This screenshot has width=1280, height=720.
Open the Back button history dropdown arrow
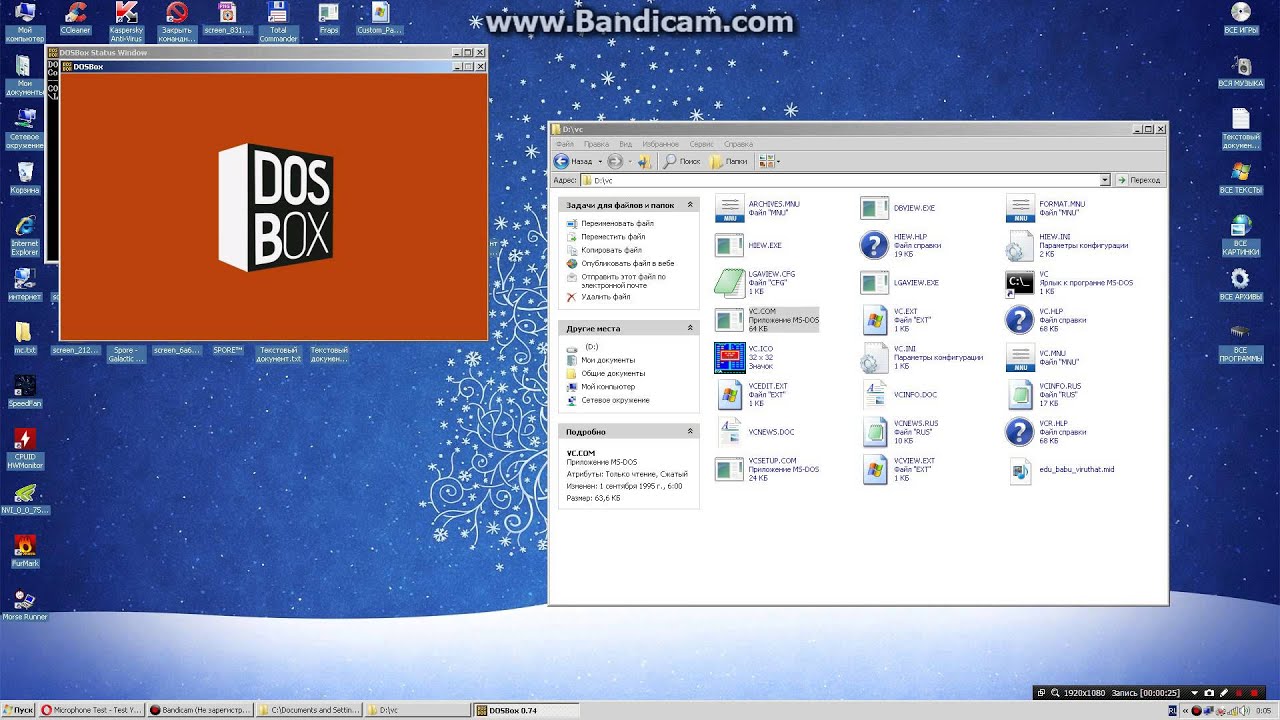click(600, 161)
